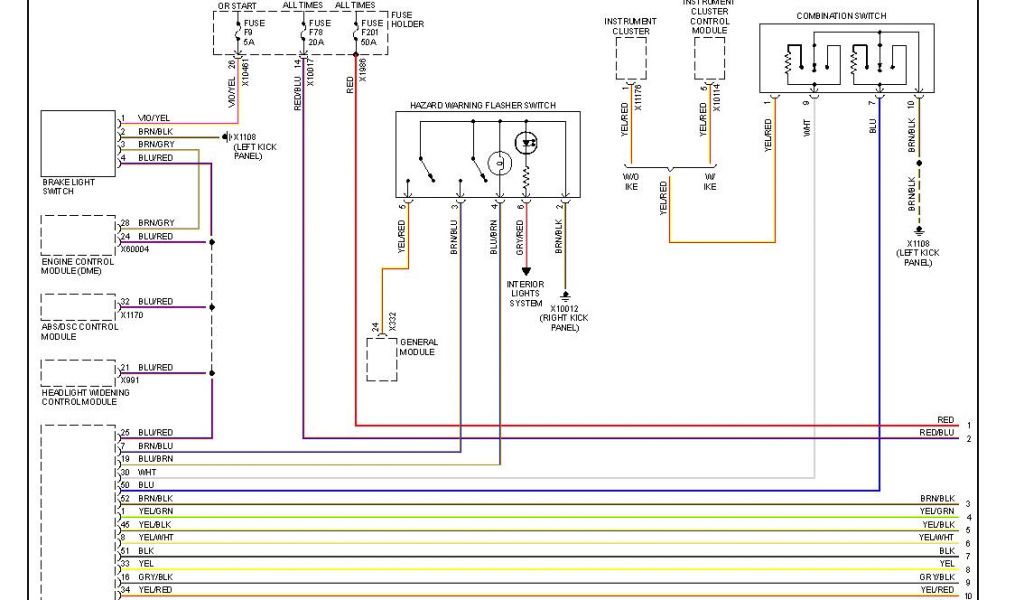This screenshot has height=600, width=1024.
Task: Click ground symbol beside the brake light switch
Action: [227, 136]
